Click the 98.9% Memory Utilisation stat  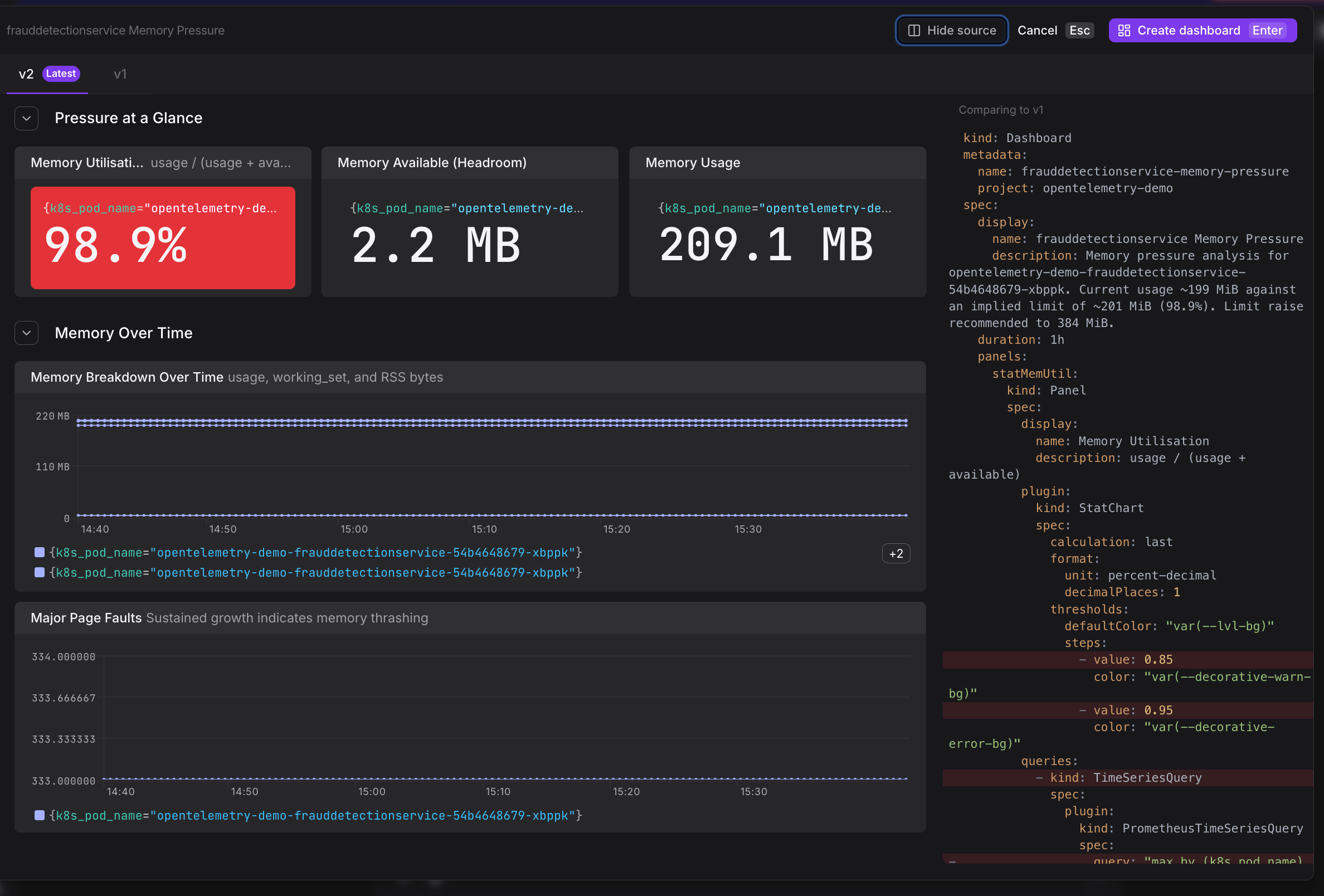pos(162,237)
